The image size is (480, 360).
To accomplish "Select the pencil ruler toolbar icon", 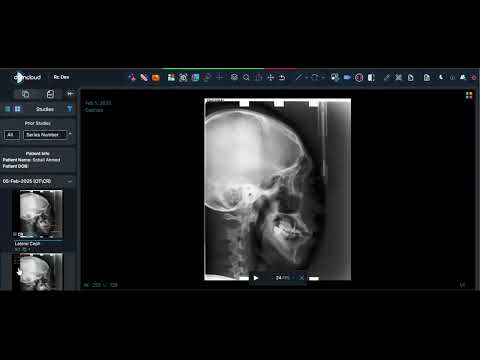I will 144,78.
